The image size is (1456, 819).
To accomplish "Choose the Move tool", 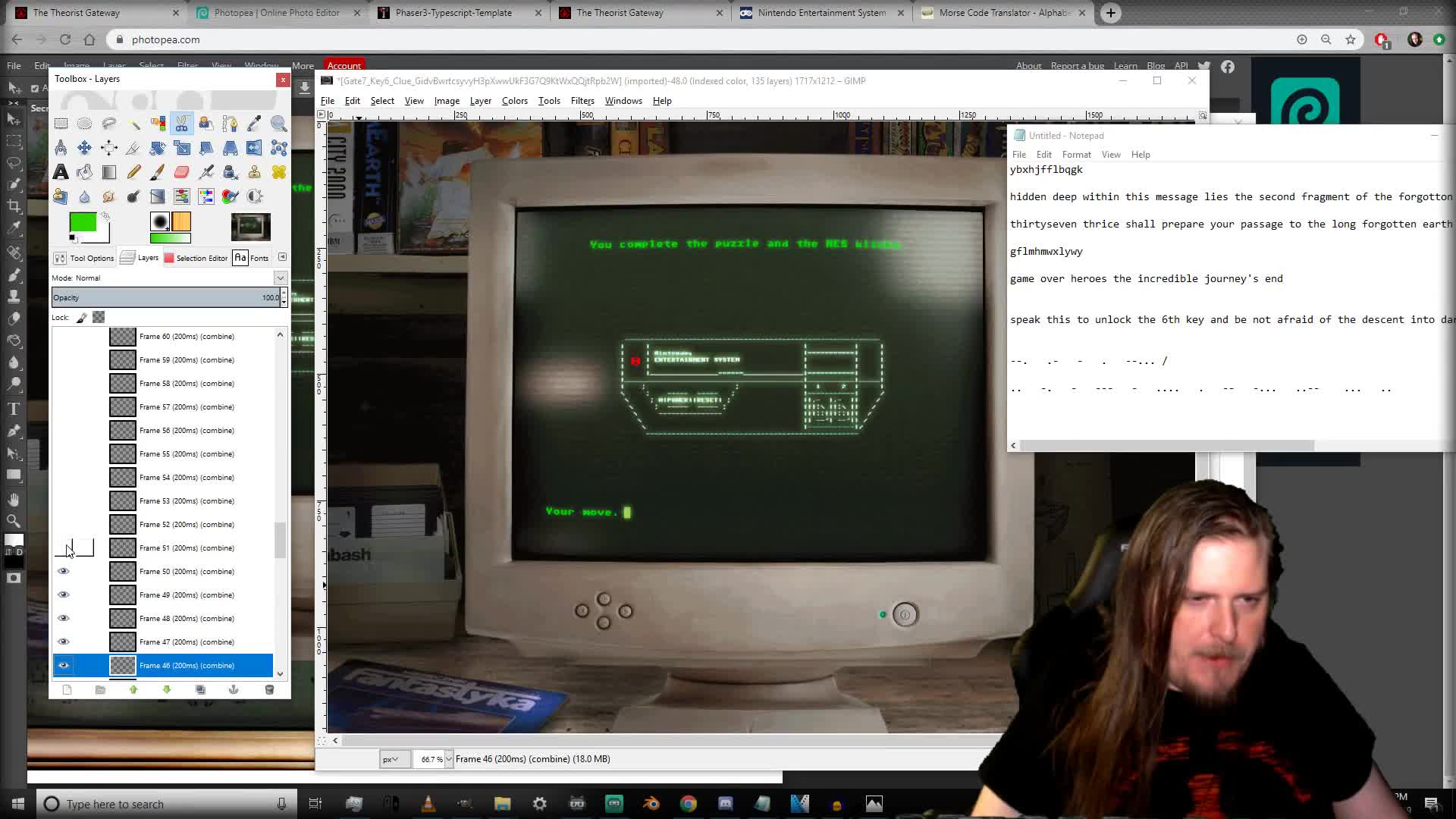I will 84,148.
